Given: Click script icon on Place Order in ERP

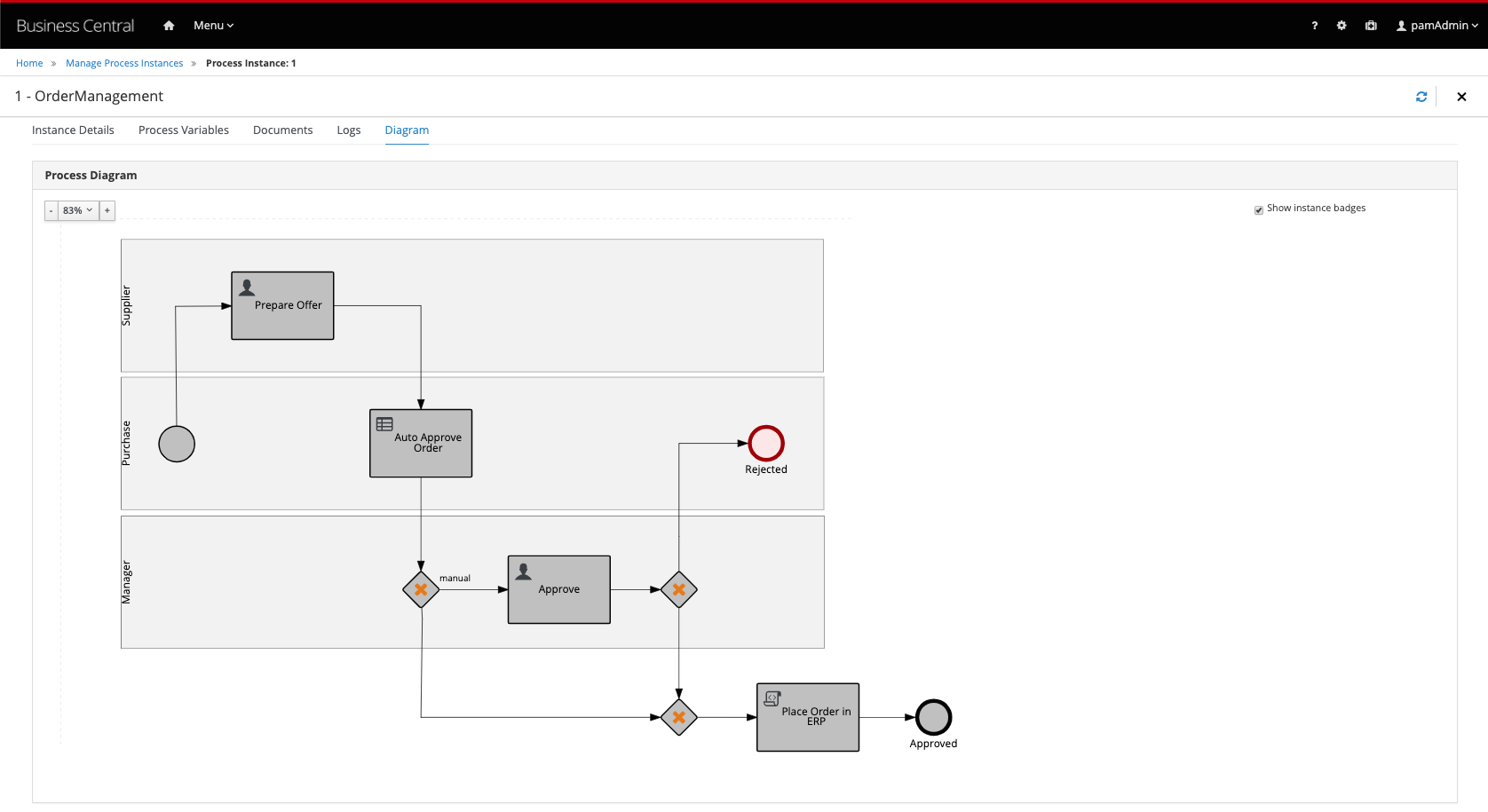Looking at the screenshot, I should click(x=772, y=698).
